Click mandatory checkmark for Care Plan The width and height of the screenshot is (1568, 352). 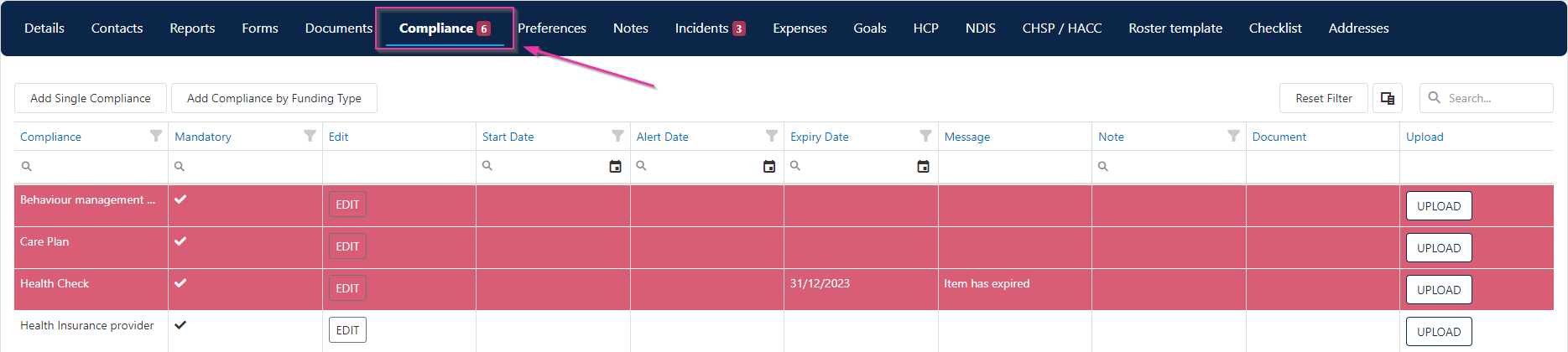tap(180, 241)
